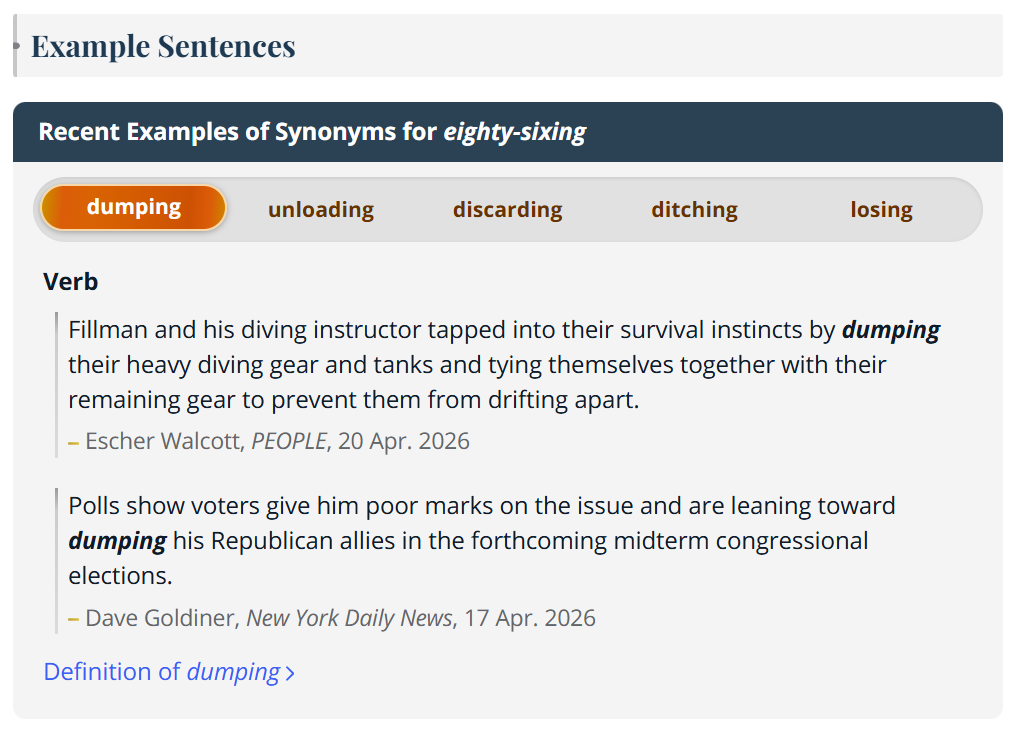Click the Example Sentences heading
Screen dimensions: 1032x738
[163, 46]
